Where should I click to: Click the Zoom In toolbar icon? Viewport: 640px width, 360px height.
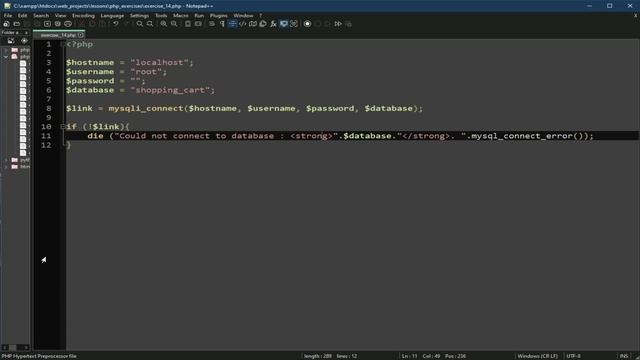[164, 24]
